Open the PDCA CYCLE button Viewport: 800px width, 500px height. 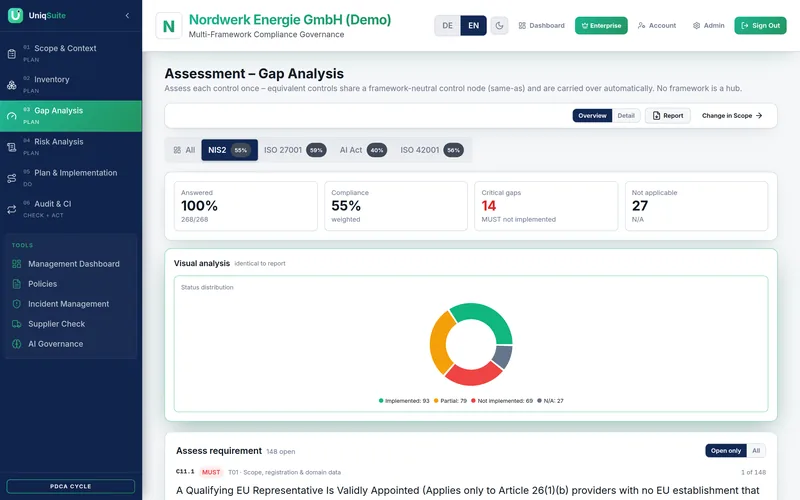pyautogui.click(x=70, y=486)
